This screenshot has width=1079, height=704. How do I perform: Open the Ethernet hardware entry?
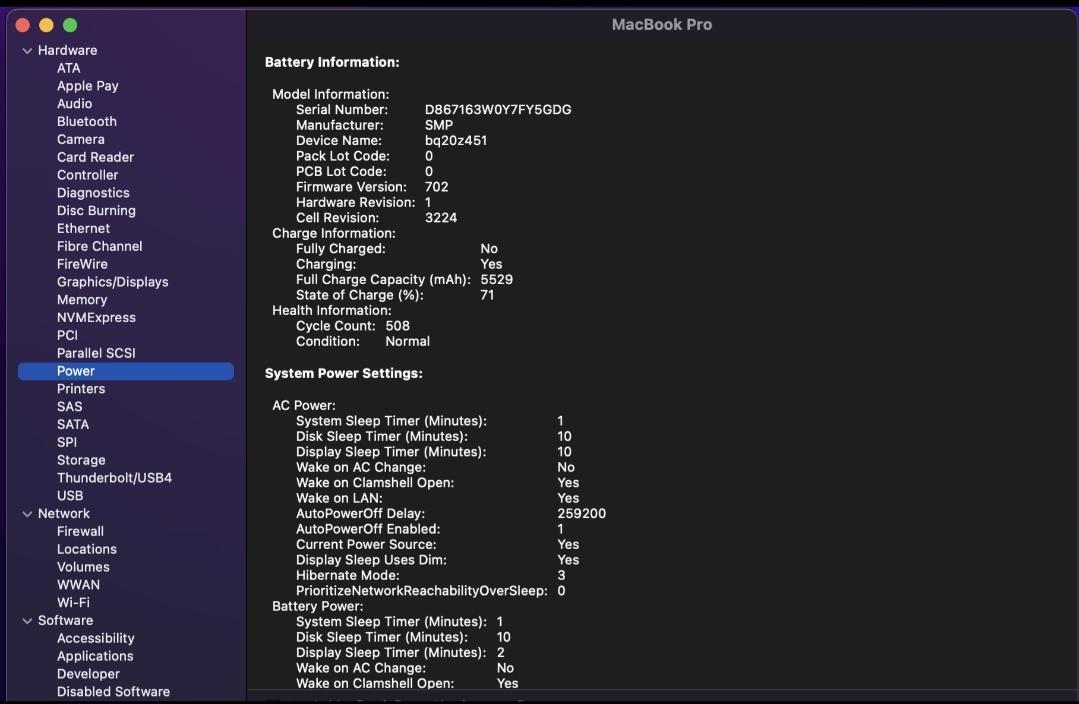(83, 228)
